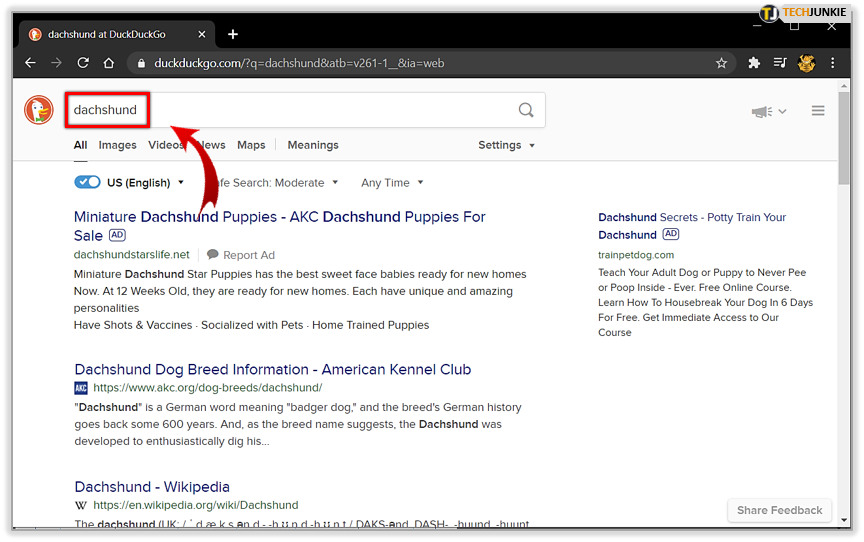Go to the browser home page
The height and width of the screenshot is (542, 864).
(x=109, y=63)
